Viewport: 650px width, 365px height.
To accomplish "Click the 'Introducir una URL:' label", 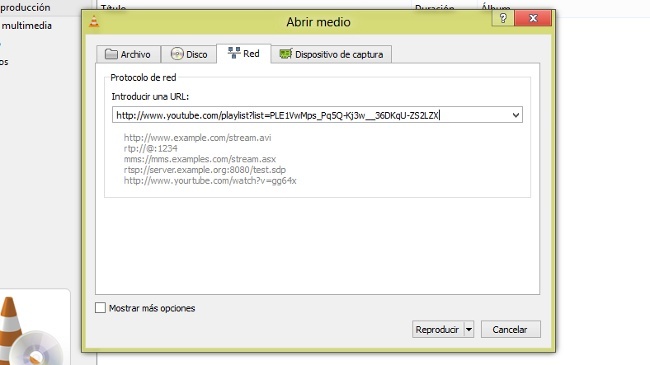I will [150, 97].
